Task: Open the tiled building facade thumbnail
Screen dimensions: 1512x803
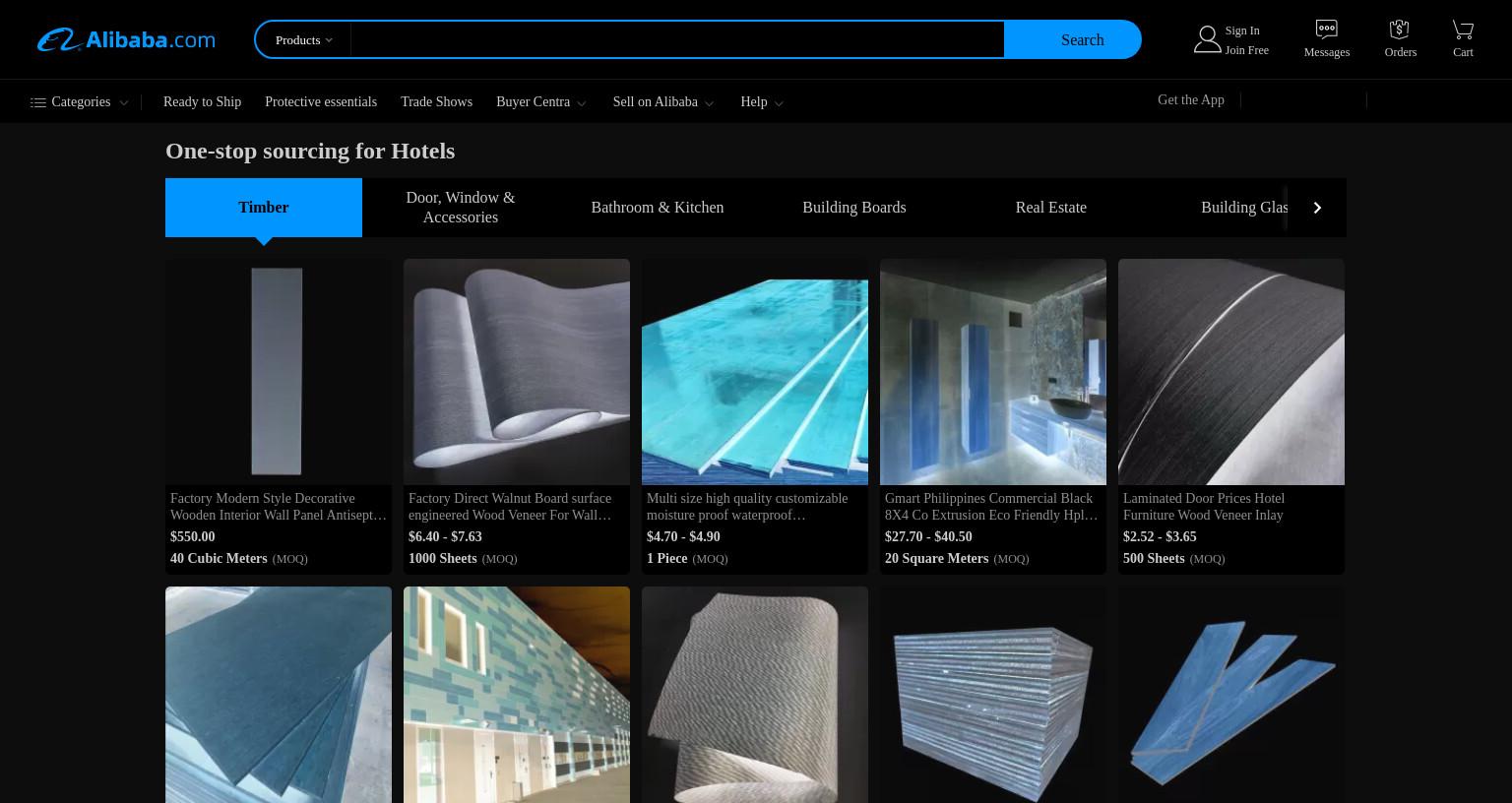Action: click(x=517, y=695)
